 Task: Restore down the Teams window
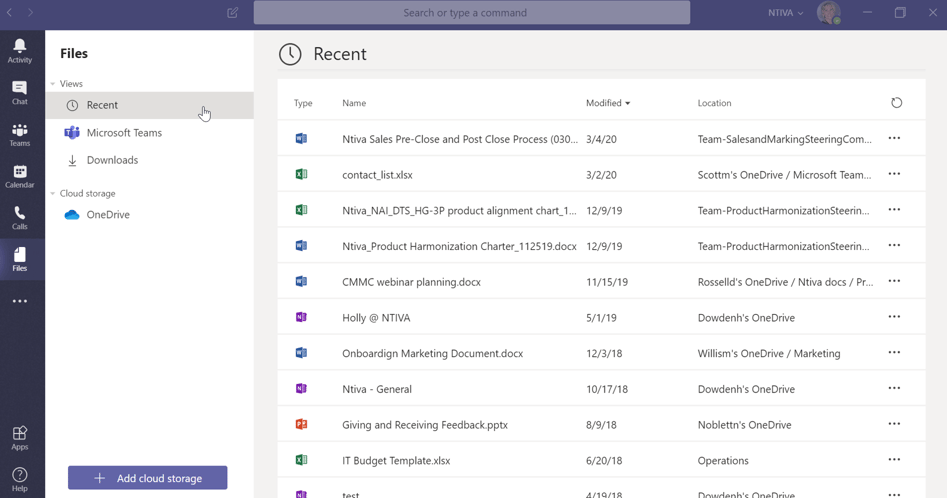click(900, 13)
